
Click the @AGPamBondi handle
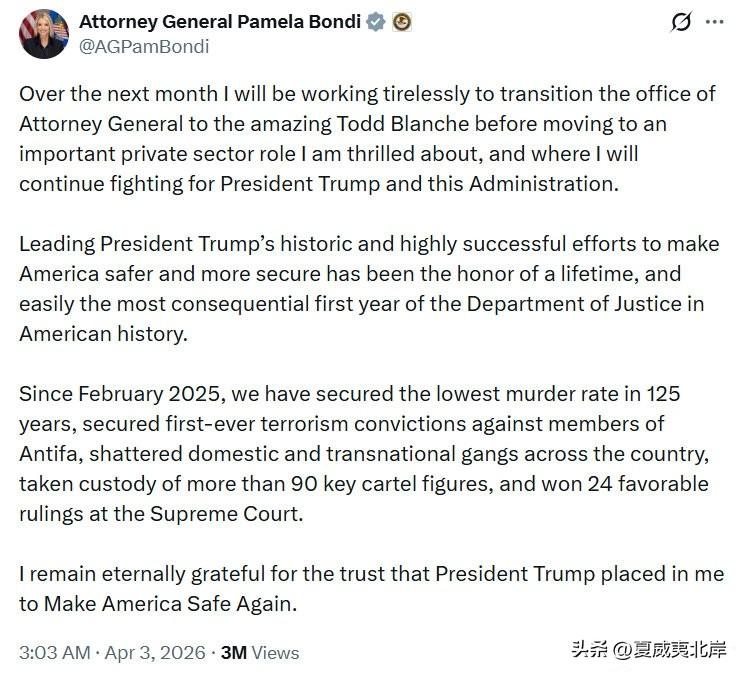[x=144, y=46]
